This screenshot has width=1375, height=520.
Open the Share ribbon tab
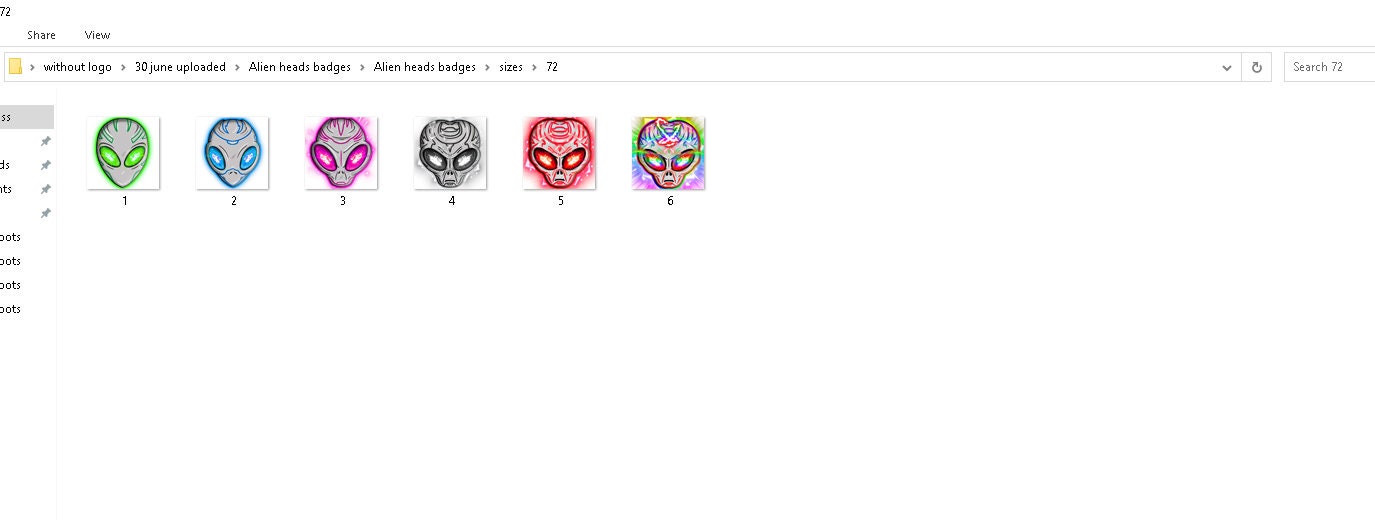pos(41,35)
